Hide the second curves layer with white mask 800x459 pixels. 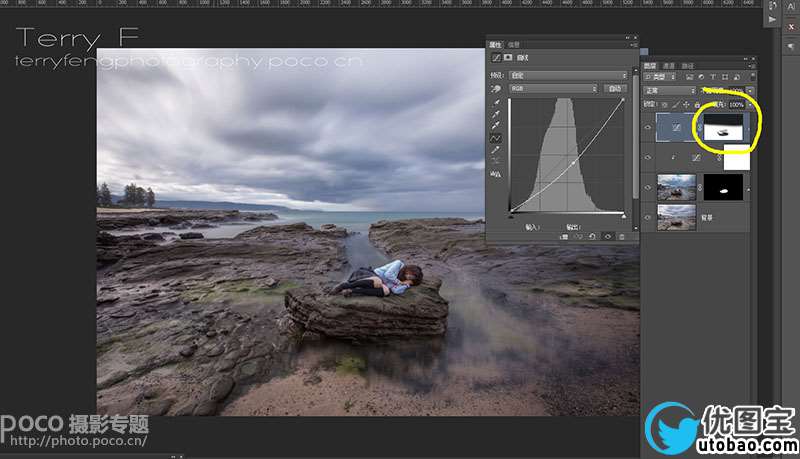click(648, 157)
